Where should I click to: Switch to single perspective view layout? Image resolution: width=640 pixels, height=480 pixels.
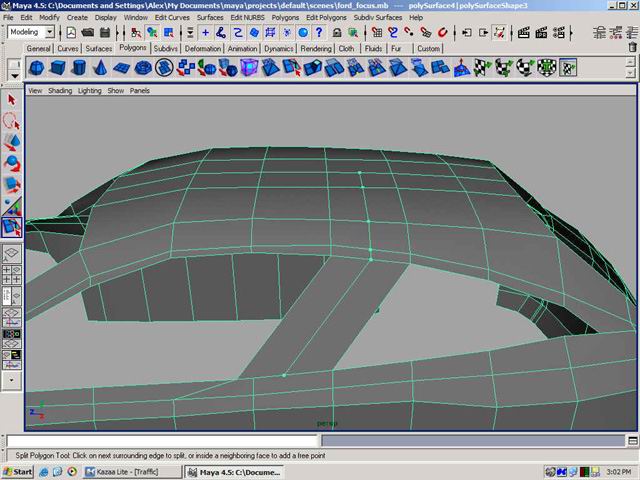pos(12,254)
